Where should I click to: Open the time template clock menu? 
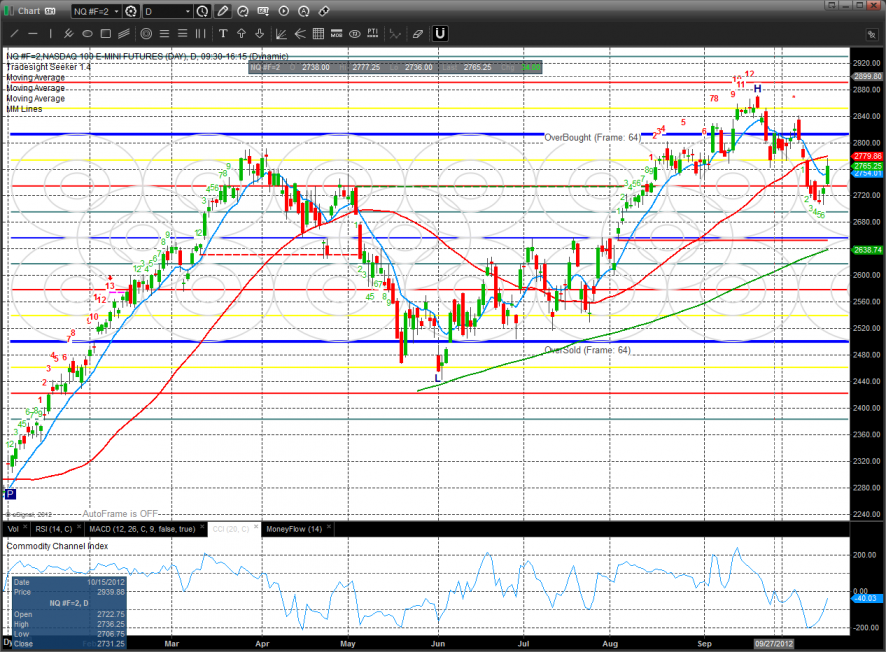pos(202,11)
